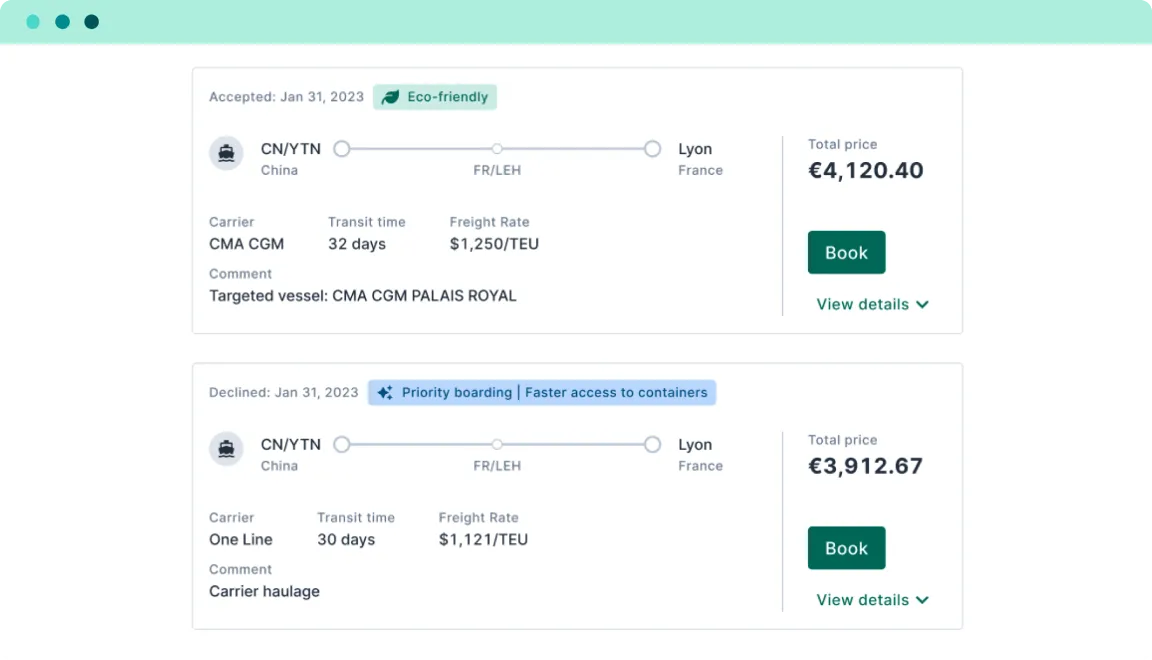Click the FR/LEH port label in the declined quote
This screenshot has width=1152, height=660.
pyautogui.click(x=497, y=466)
